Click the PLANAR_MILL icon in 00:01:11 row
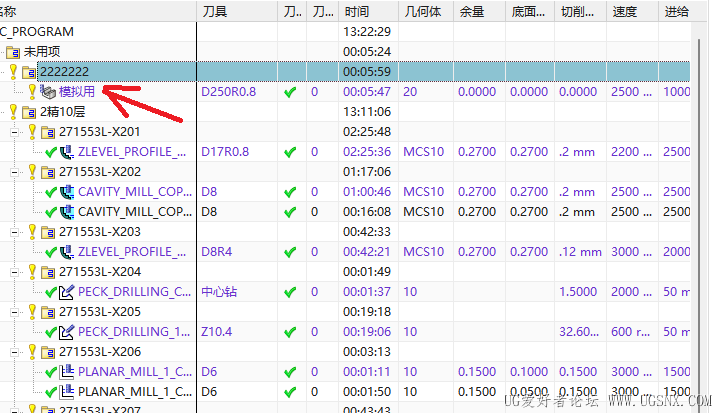The width and height of the screenshot is (717, 413). point(67,372)
